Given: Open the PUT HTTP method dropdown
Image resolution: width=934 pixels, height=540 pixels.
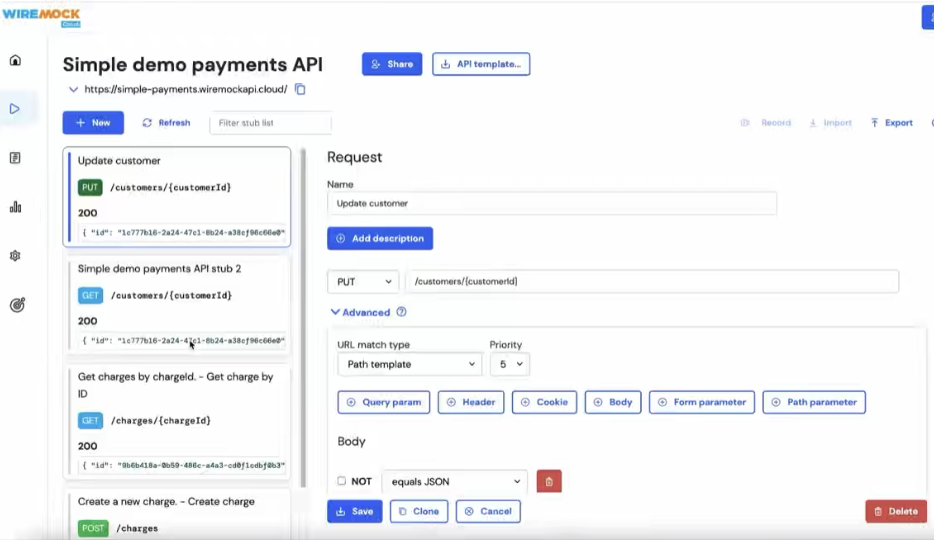Looking at the screenshot, I should point(363,282).
